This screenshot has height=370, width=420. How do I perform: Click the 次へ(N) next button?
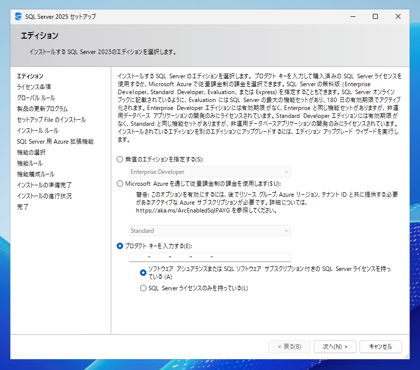tap(335, 347)
